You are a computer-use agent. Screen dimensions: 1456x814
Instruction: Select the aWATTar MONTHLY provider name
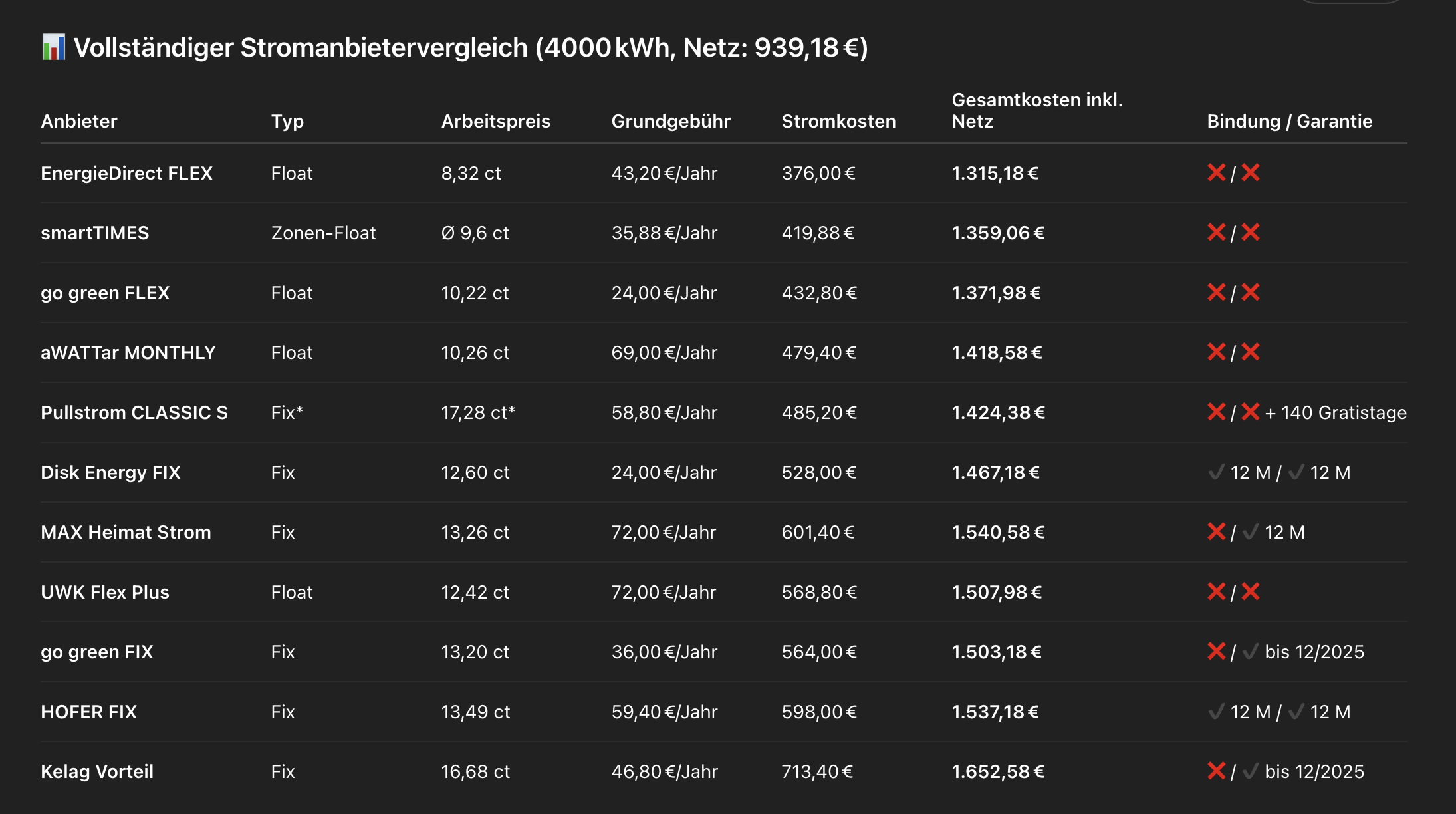[x=128, y=352]
